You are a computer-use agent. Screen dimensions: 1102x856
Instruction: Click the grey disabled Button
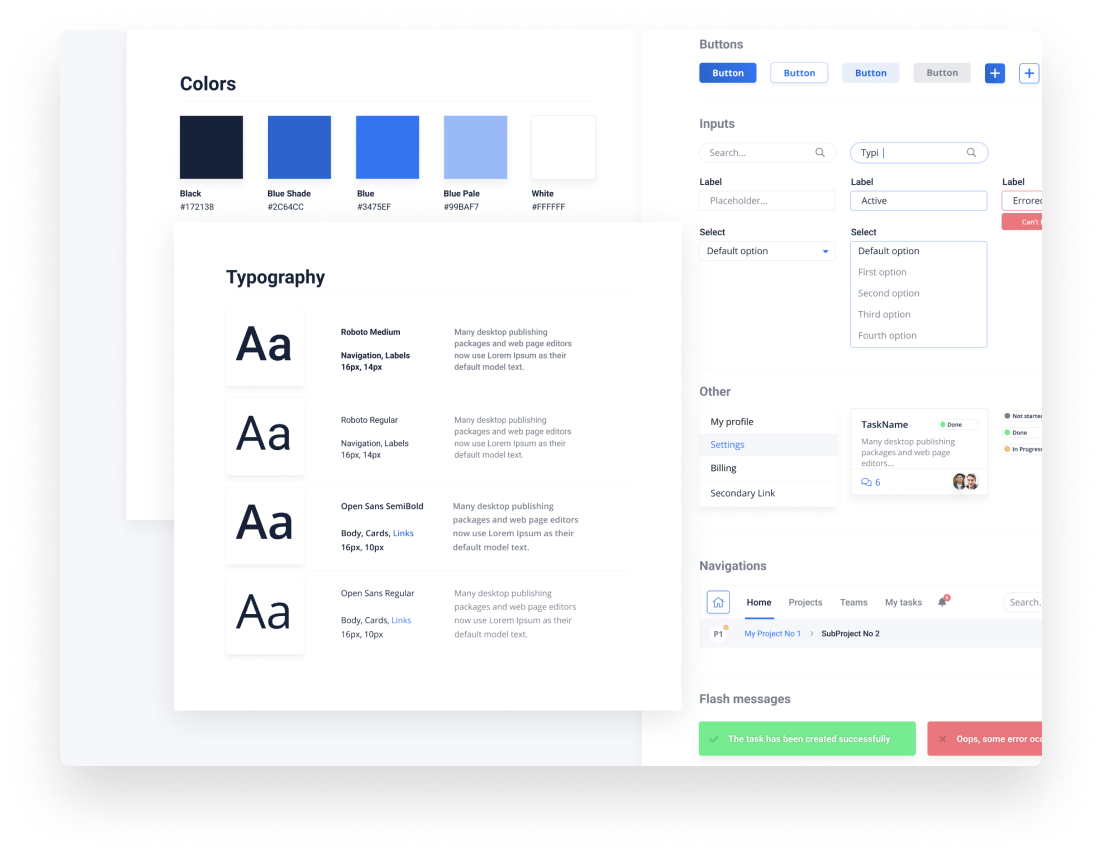coord(942,73)
